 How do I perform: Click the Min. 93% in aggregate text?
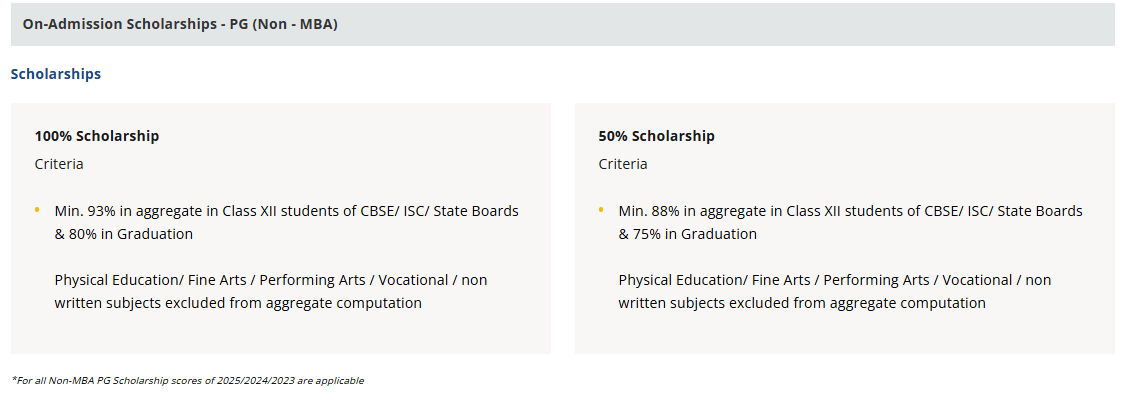[286, 211]
